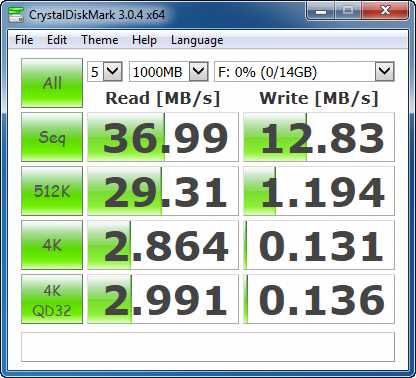The image size is (416, 378).
Task: Minimize the CrystalDiskMark window
Action: pyautogui.click(x=321, y=12)
